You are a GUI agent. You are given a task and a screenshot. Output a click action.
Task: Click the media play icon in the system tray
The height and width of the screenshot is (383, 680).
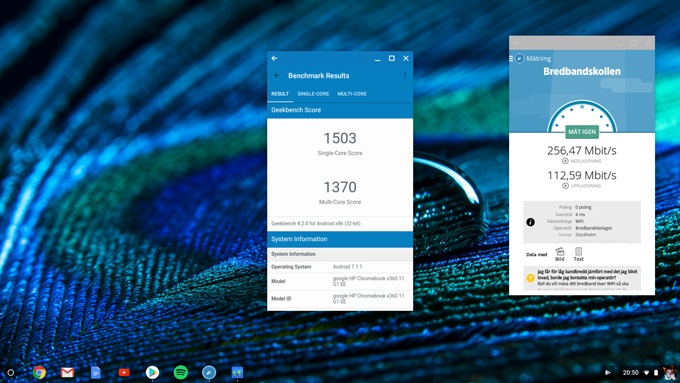point(608,372)
